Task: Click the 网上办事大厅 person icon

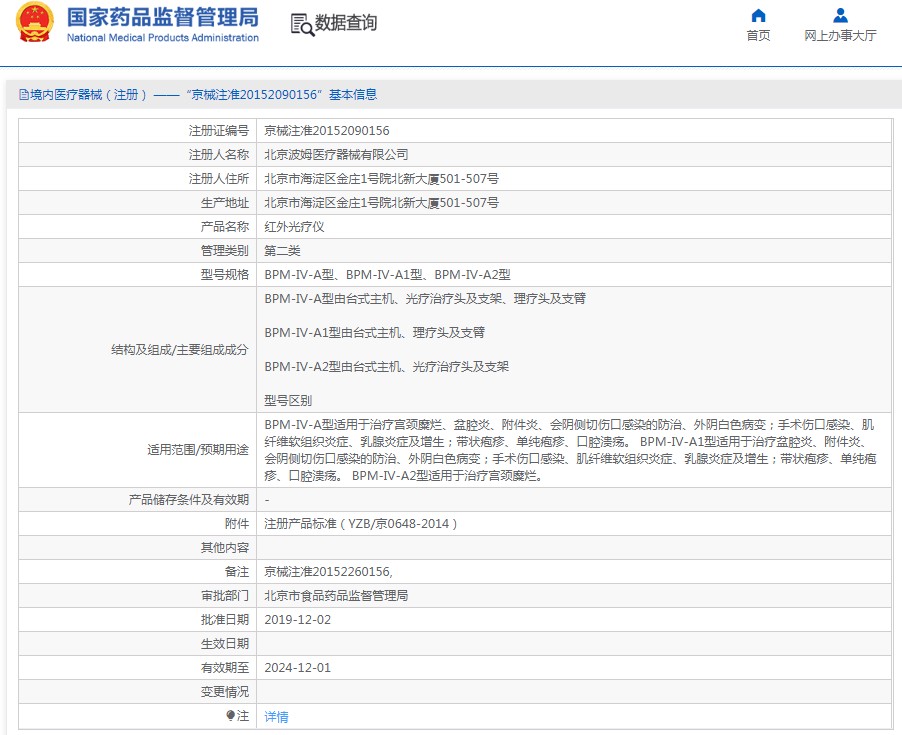Action: click(840, 15)
